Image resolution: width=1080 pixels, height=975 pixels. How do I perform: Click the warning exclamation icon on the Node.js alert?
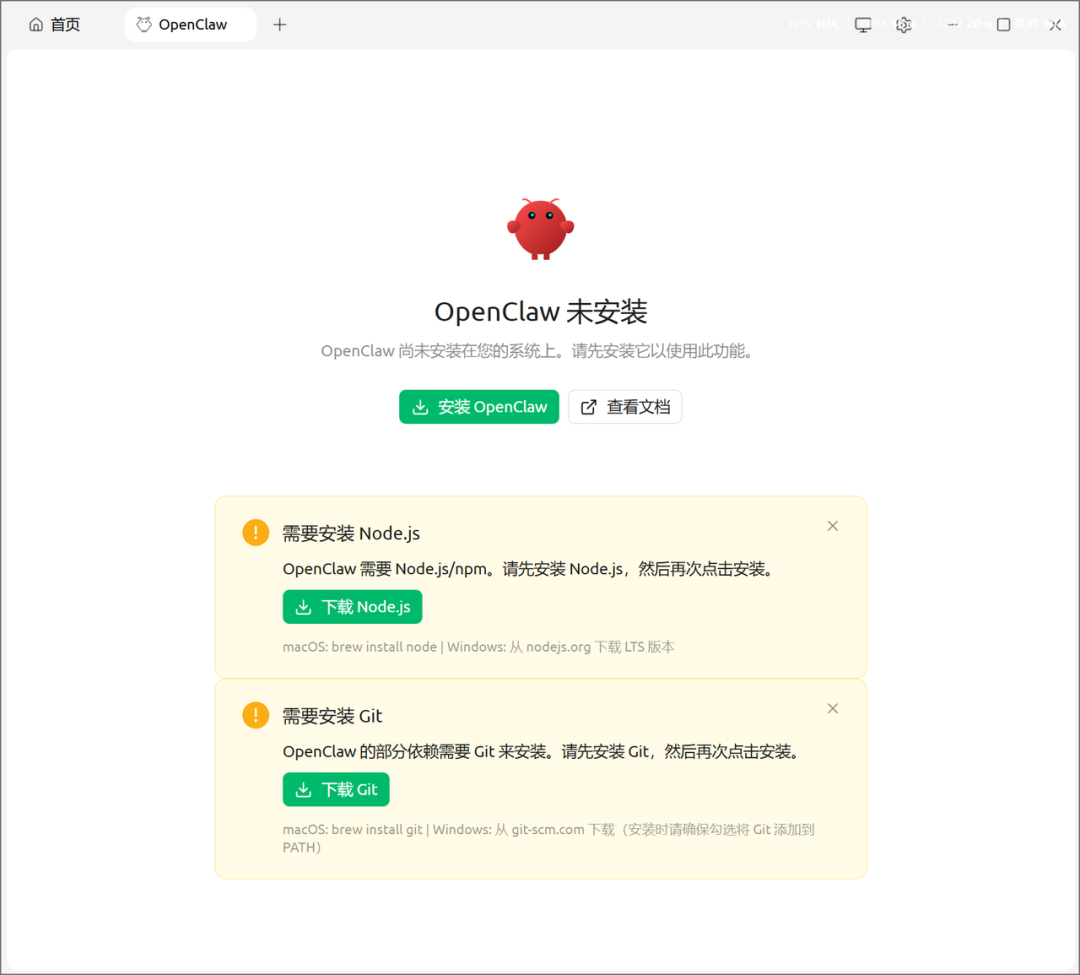coord(255,532)
